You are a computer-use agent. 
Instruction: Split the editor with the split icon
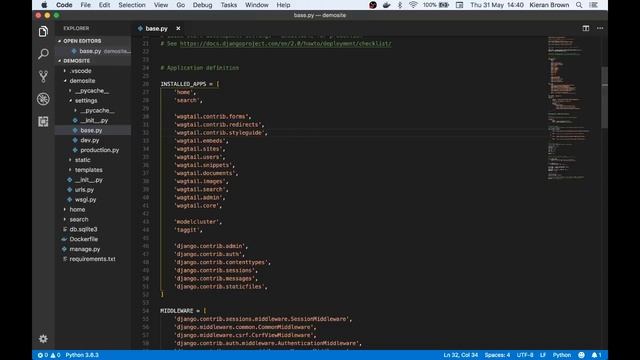[586, 28]
